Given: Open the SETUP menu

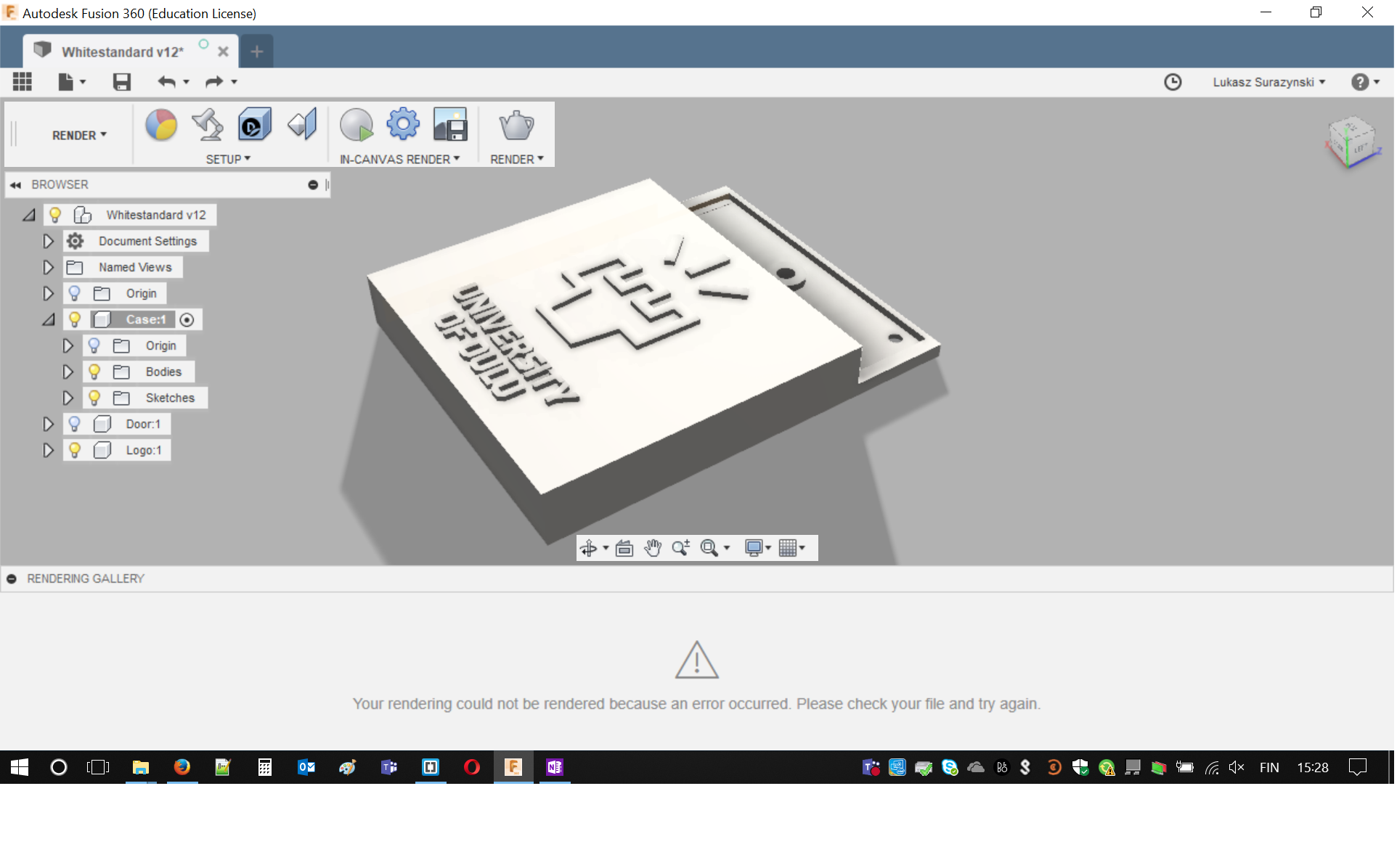Looking at the screenshot, I should [x=228, y=159].
